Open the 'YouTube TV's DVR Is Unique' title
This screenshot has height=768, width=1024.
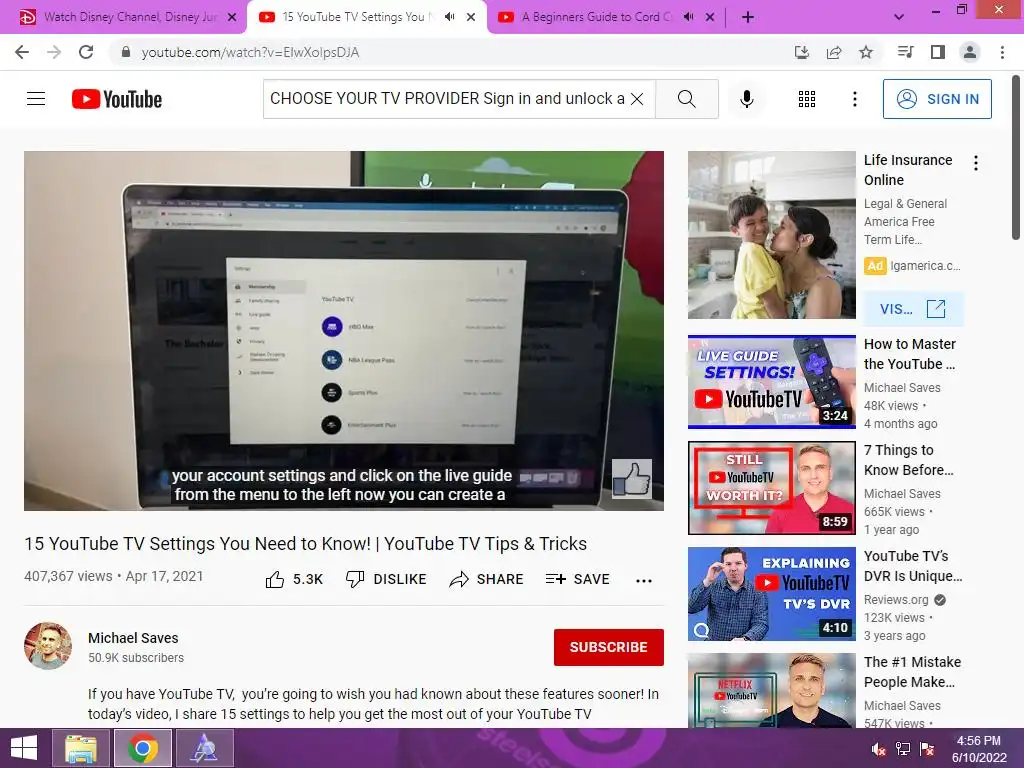click(x=913, y=566)
